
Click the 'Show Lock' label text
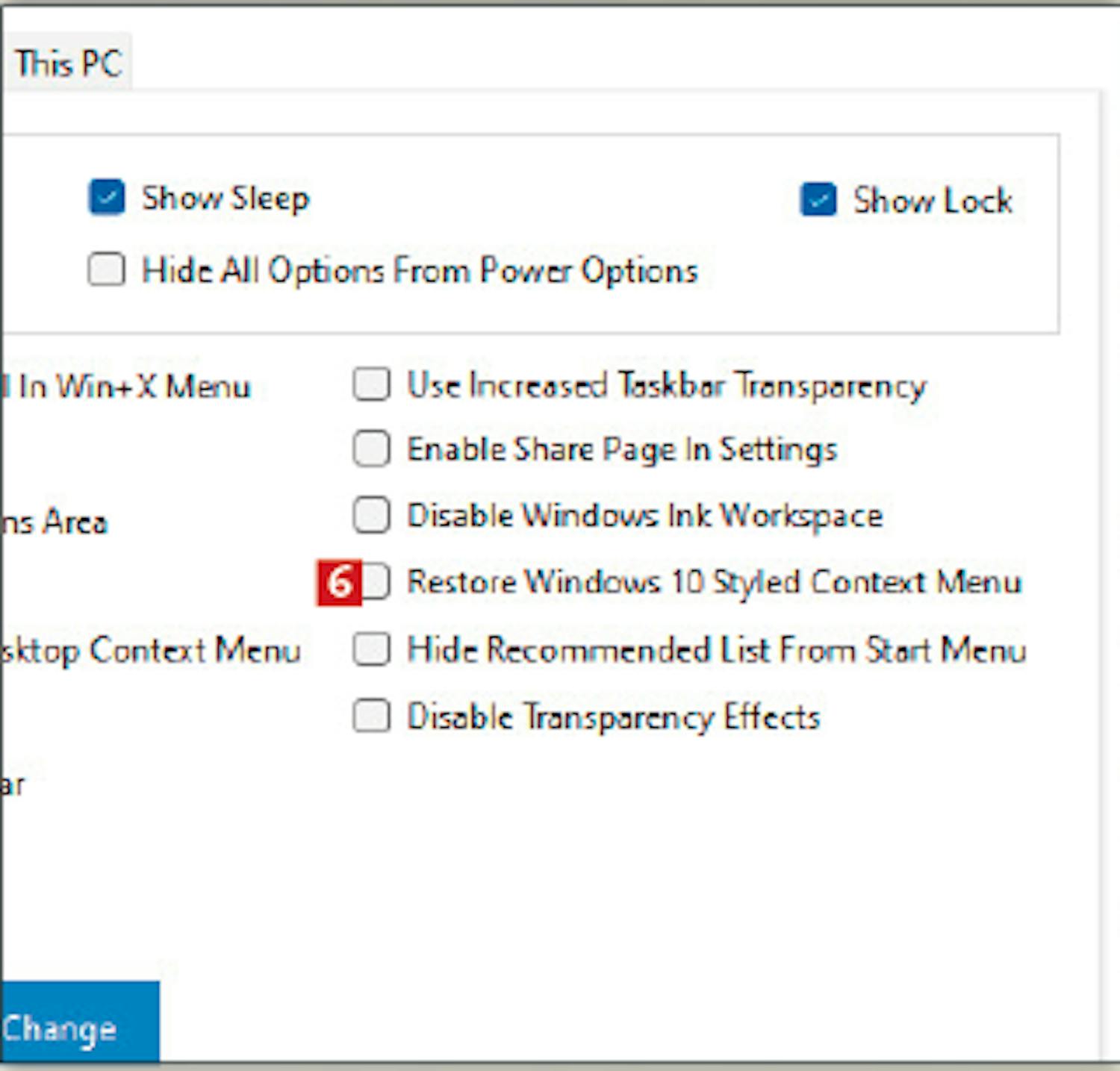pos(933,201)
